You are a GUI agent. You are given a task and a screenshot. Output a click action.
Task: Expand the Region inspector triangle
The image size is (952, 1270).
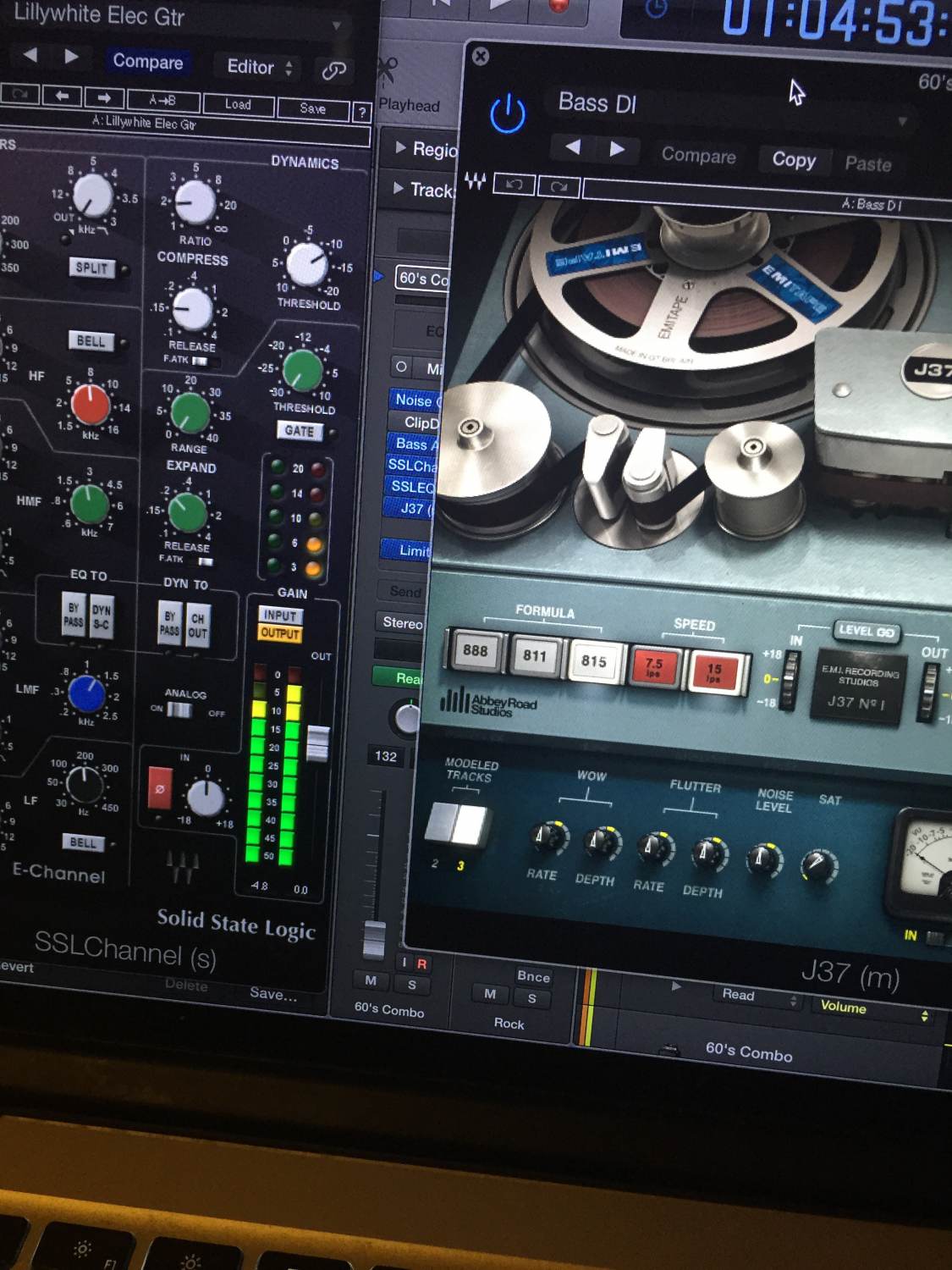coord(400,147)
